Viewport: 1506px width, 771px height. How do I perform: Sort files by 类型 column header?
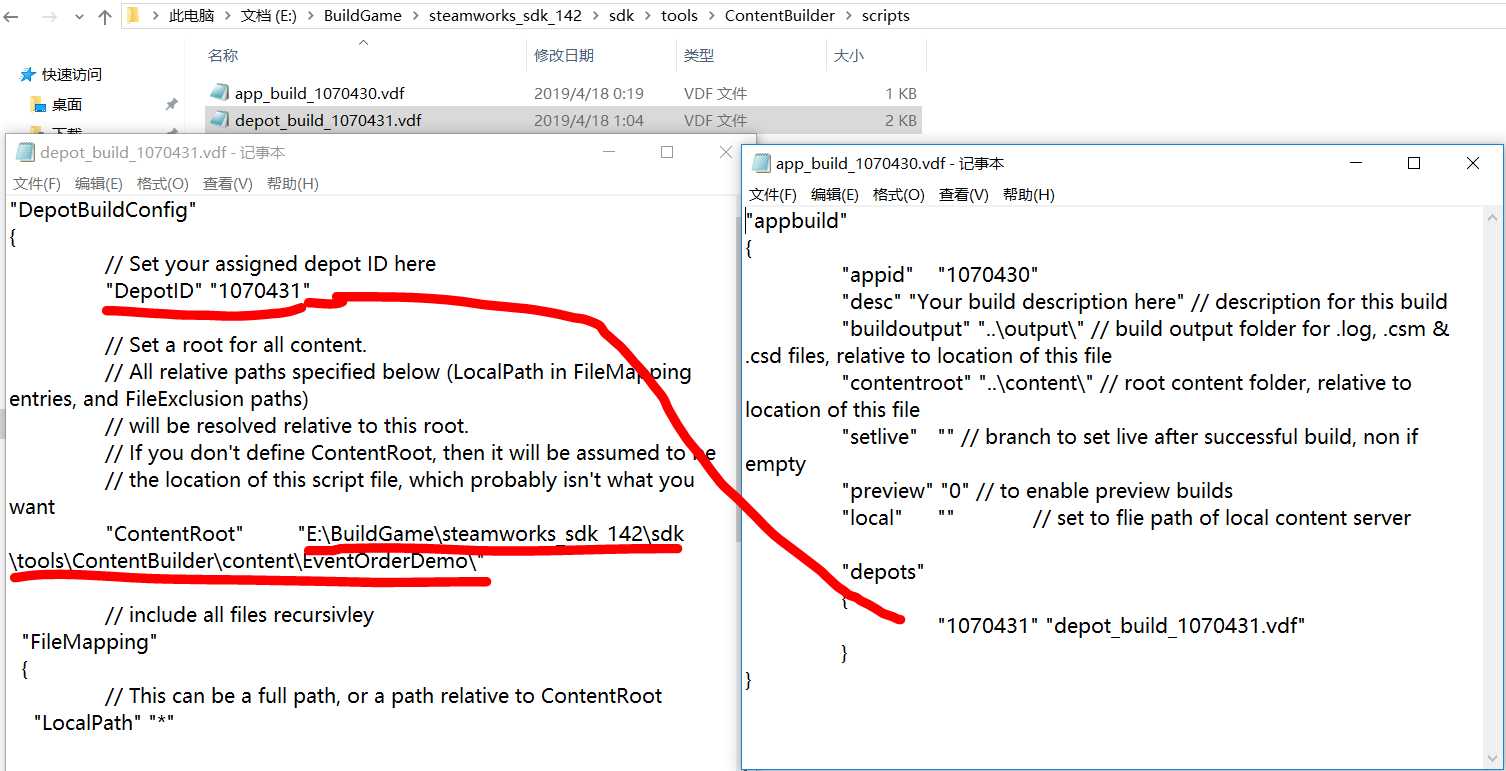point(699,56)
